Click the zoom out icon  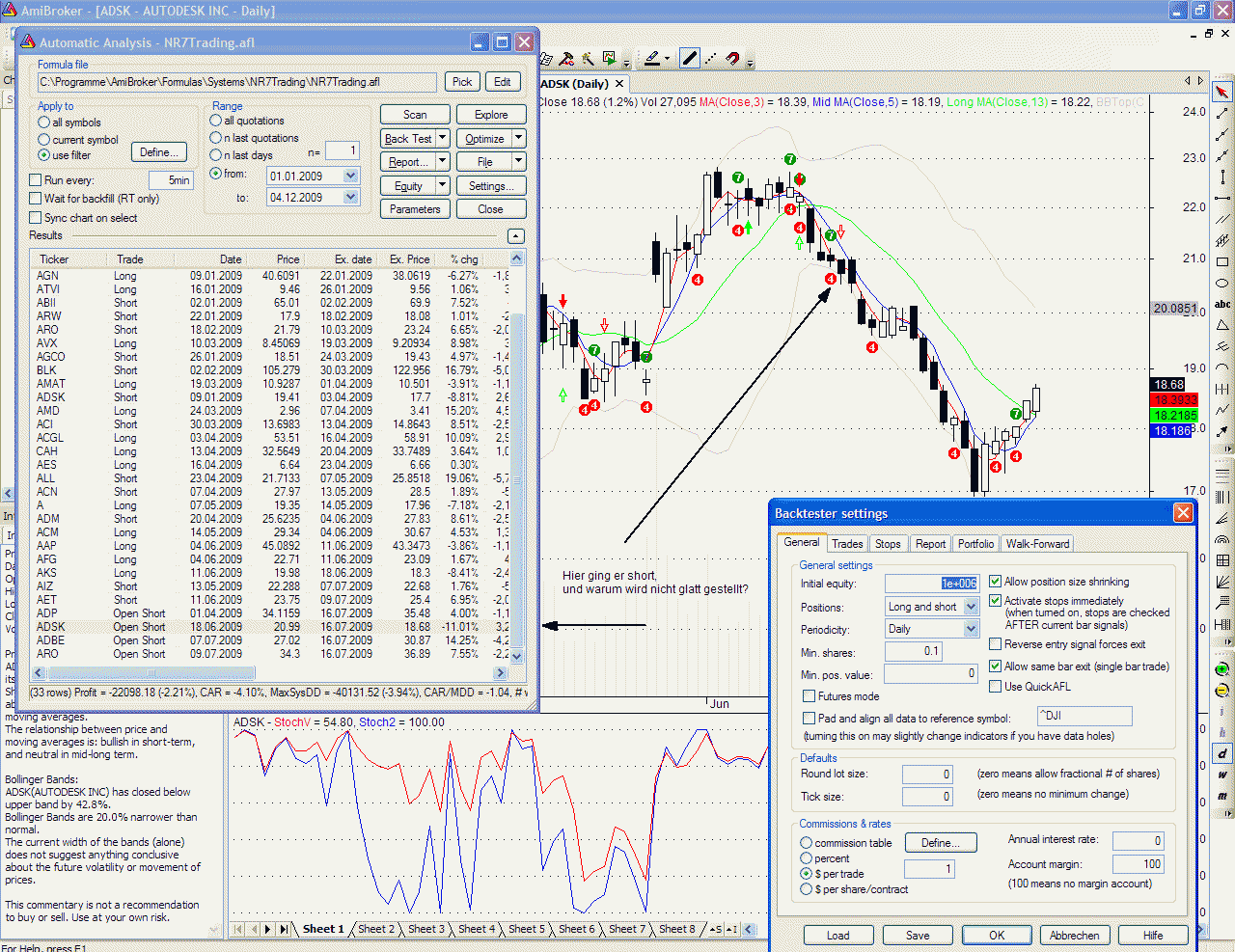(1222, 691)
